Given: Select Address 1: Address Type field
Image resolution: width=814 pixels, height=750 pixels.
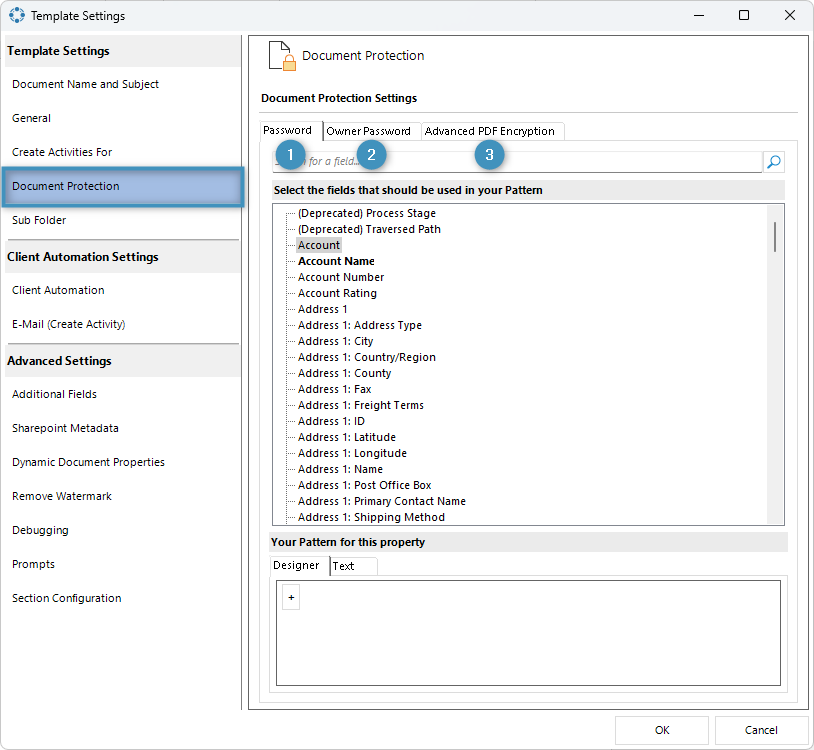Looking at the screenshot, I should pyautogui.click(x=359, y=325).
